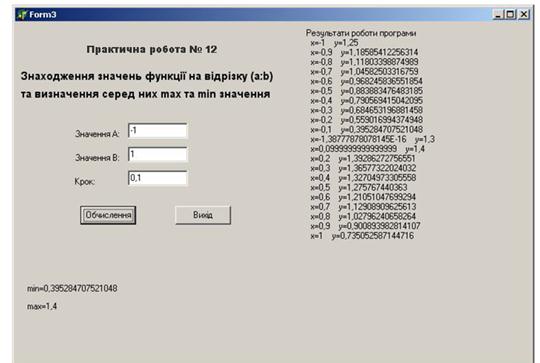Click the min=0,395284707521048 result
Viewport: 540px width, 363px height.
point(72,288)
